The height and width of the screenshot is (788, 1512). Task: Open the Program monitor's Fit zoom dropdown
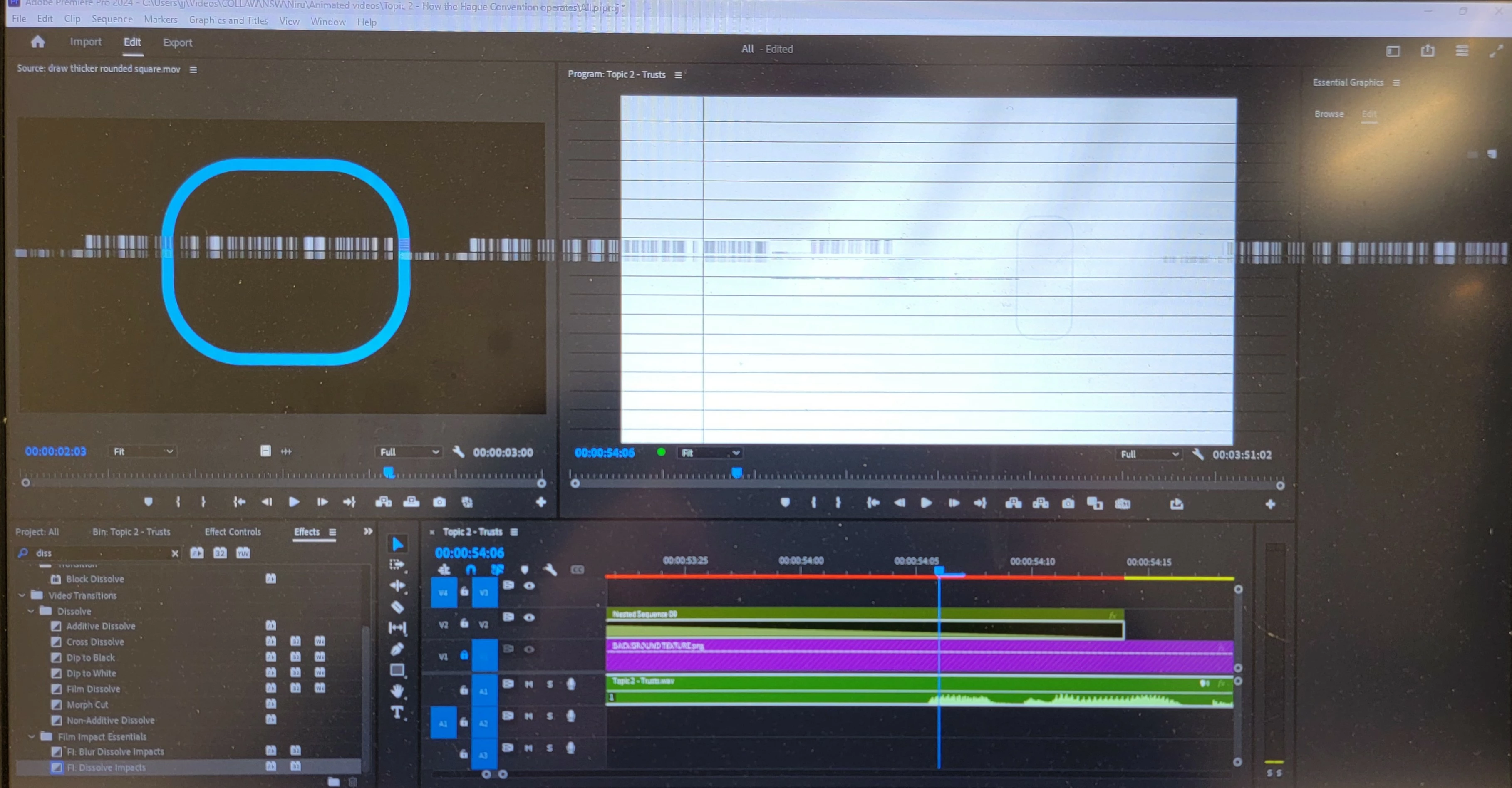pyautogui.click(x=710, y=453)
